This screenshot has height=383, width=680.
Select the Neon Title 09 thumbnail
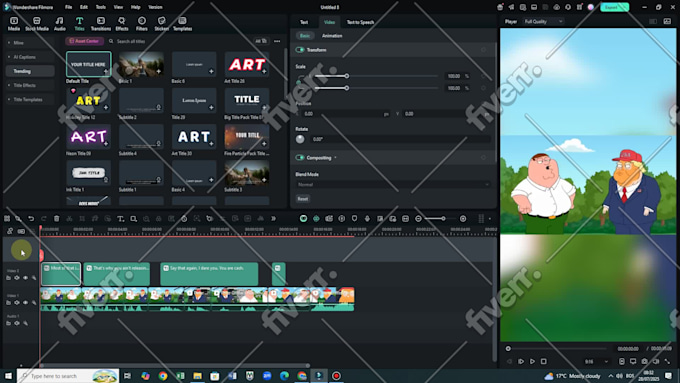[88, 137]
